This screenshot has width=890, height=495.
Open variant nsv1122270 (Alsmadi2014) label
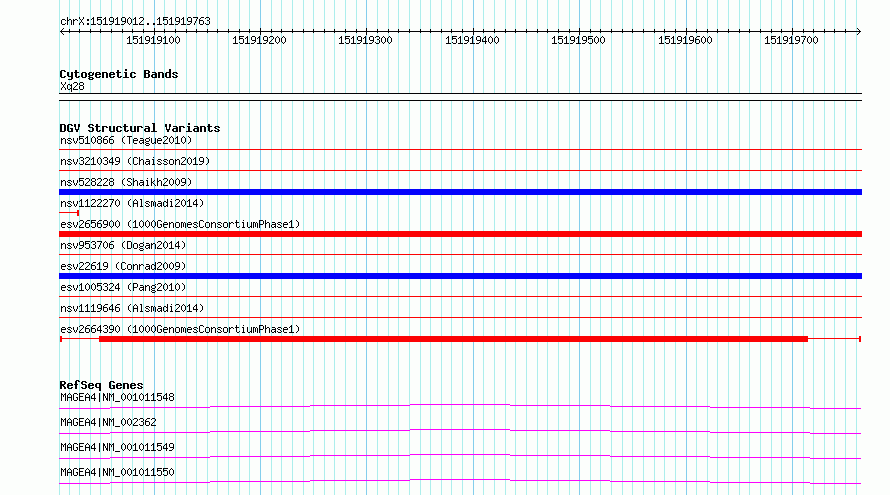click(x=132, y=203)
